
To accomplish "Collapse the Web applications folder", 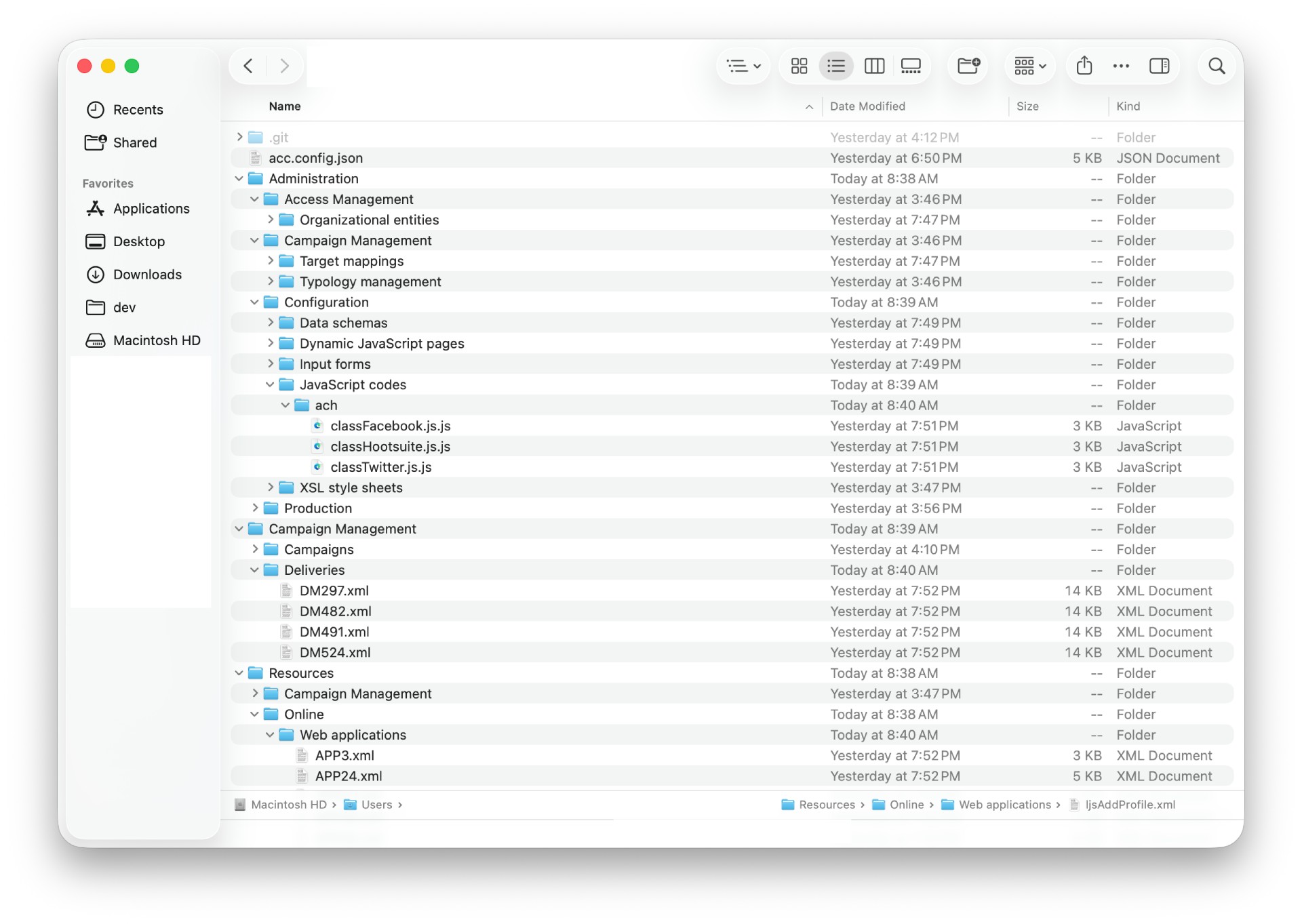I will [x=271, y=735].
